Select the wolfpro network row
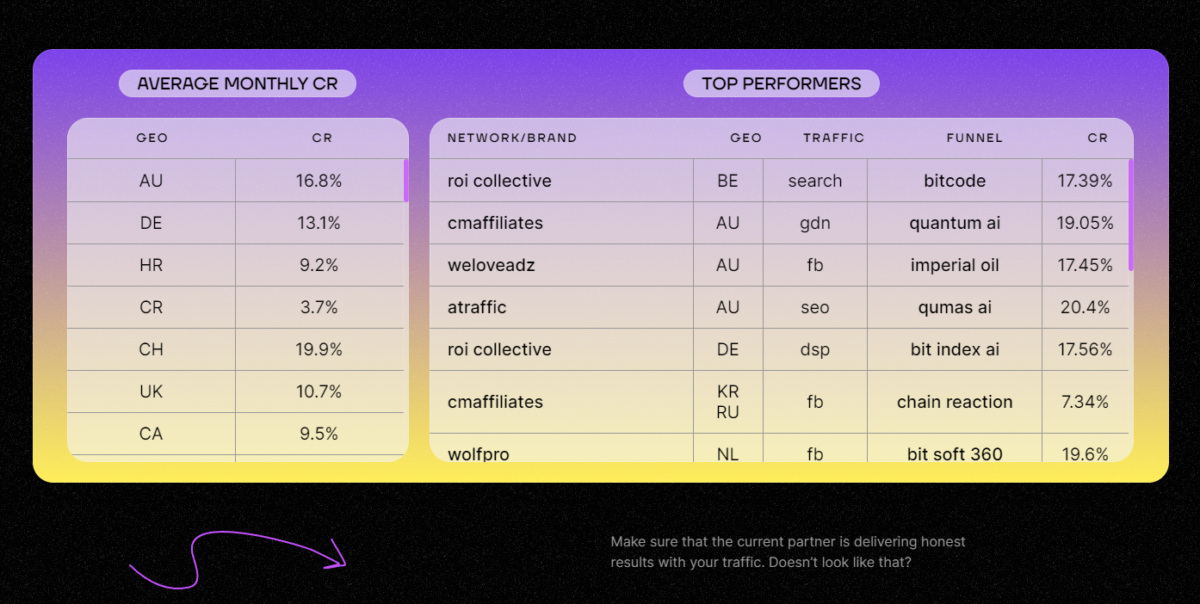 point(779,448)
